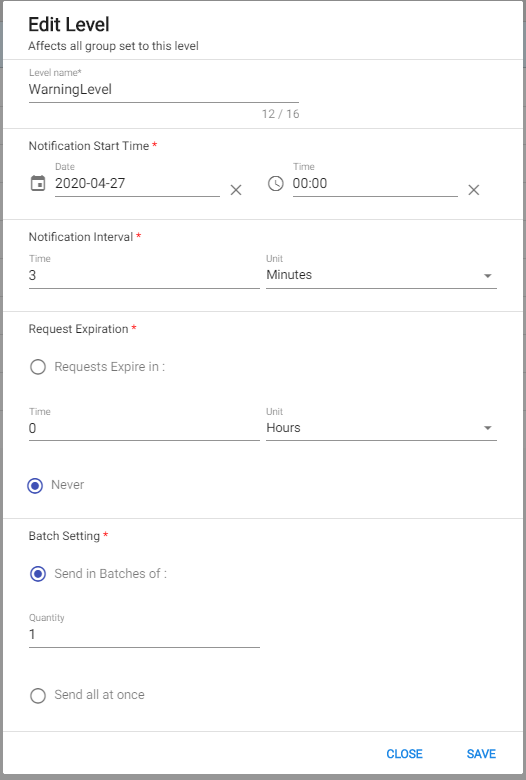Click the Time field 00:00
The width and height of the screenshot is (526, 780).
tap(375, 184)
